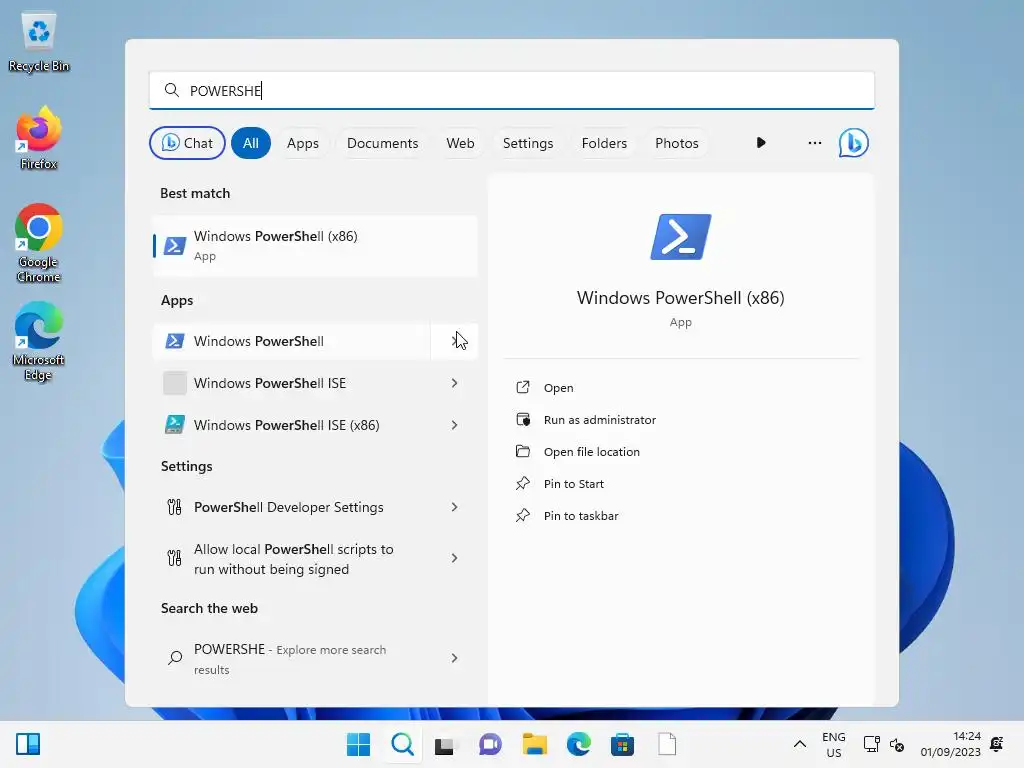Viewport: 1024px width, 768px height.
Task: Switch to the Settings filter tab
Action: point(528,143)
